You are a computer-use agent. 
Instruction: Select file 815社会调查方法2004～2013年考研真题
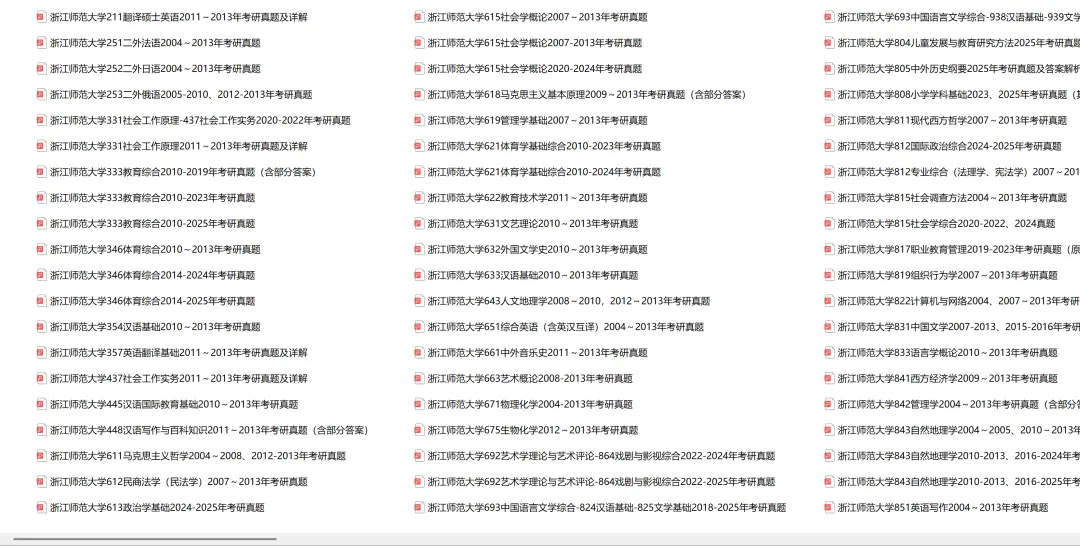coord(946,198)
